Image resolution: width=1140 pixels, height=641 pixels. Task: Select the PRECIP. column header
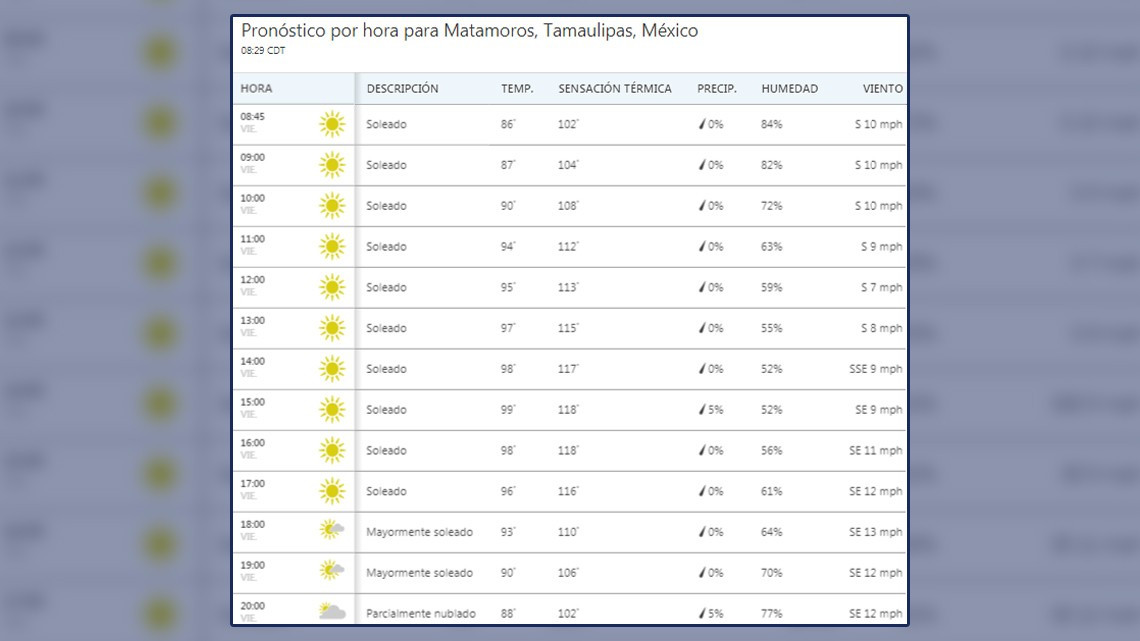(x=716, y=88)
